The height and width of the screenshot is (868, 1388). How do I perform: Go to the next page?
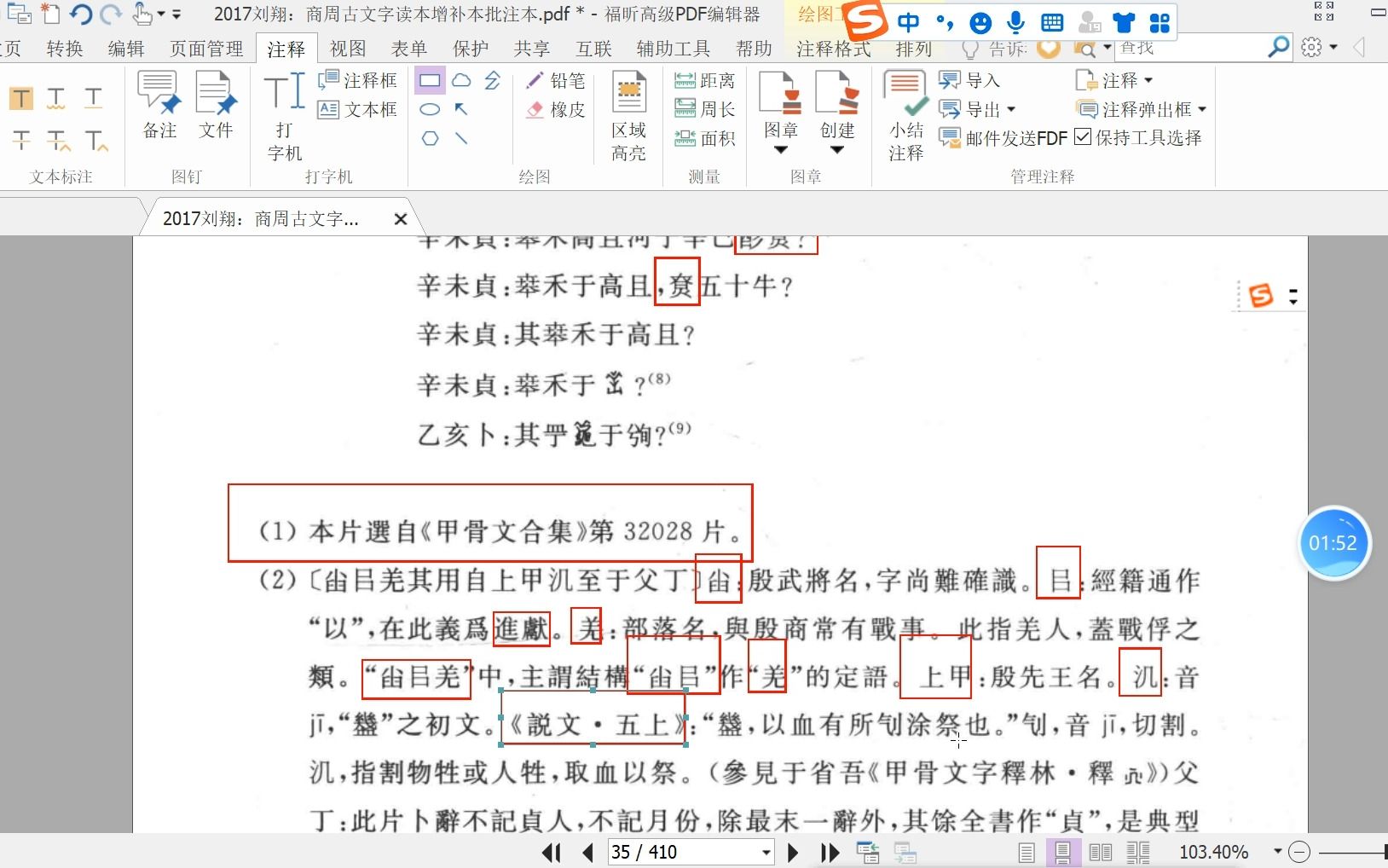pos(793,852)
